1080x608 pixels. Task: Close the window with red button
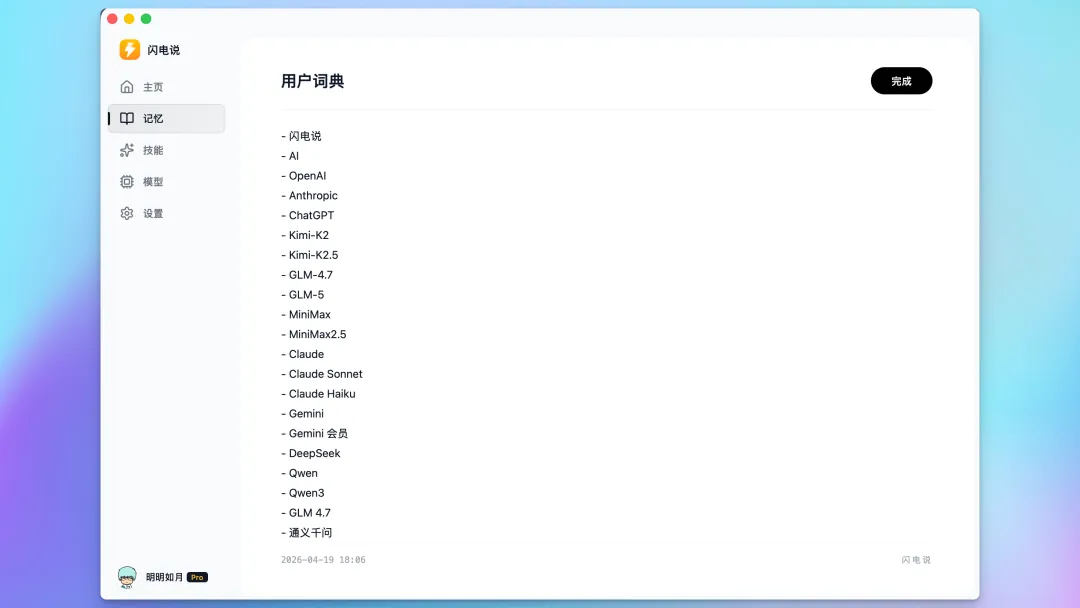click(112, 19)
